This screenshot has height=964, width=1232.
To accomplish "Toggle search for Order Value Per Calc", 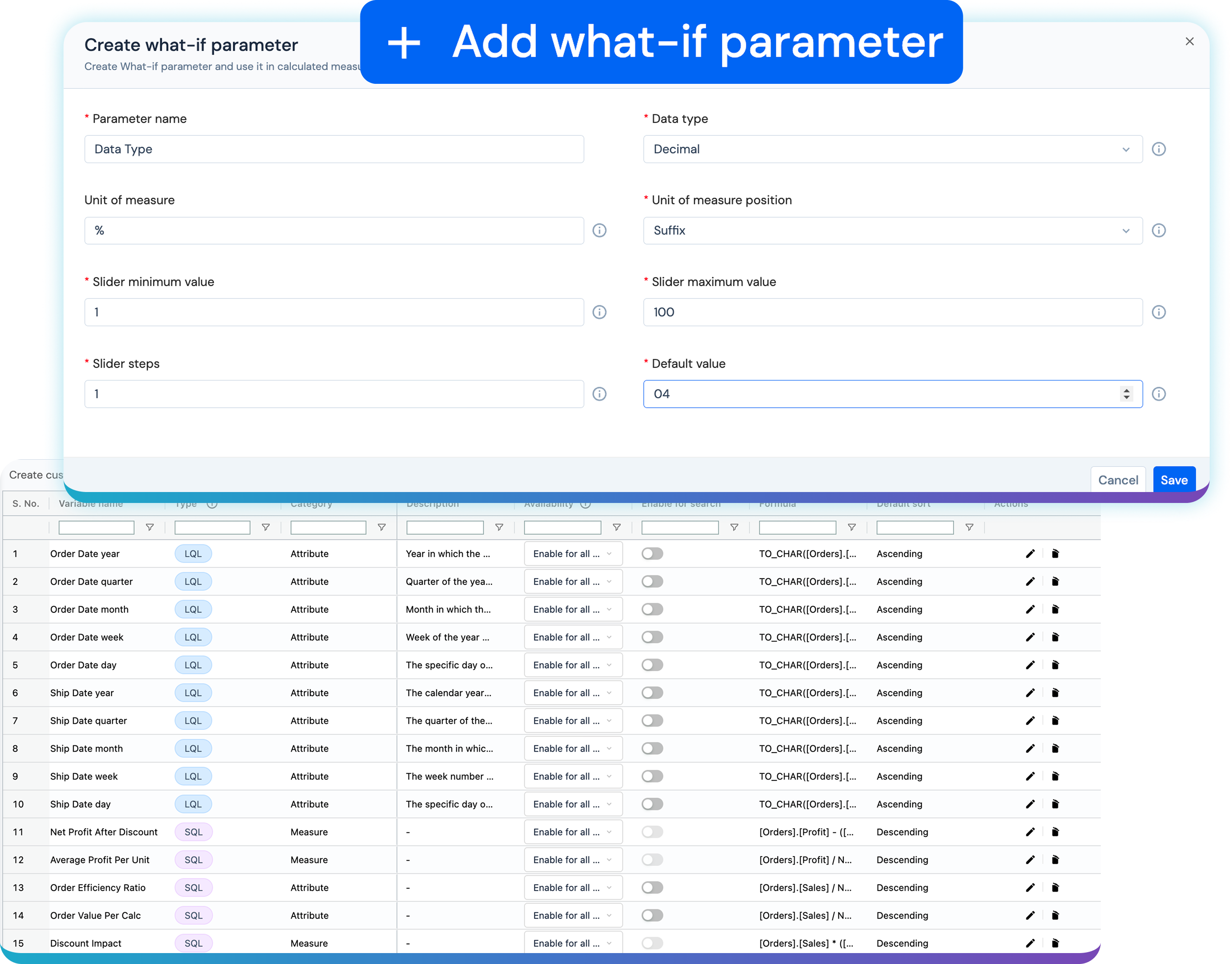I will click(x=652, y=915).
